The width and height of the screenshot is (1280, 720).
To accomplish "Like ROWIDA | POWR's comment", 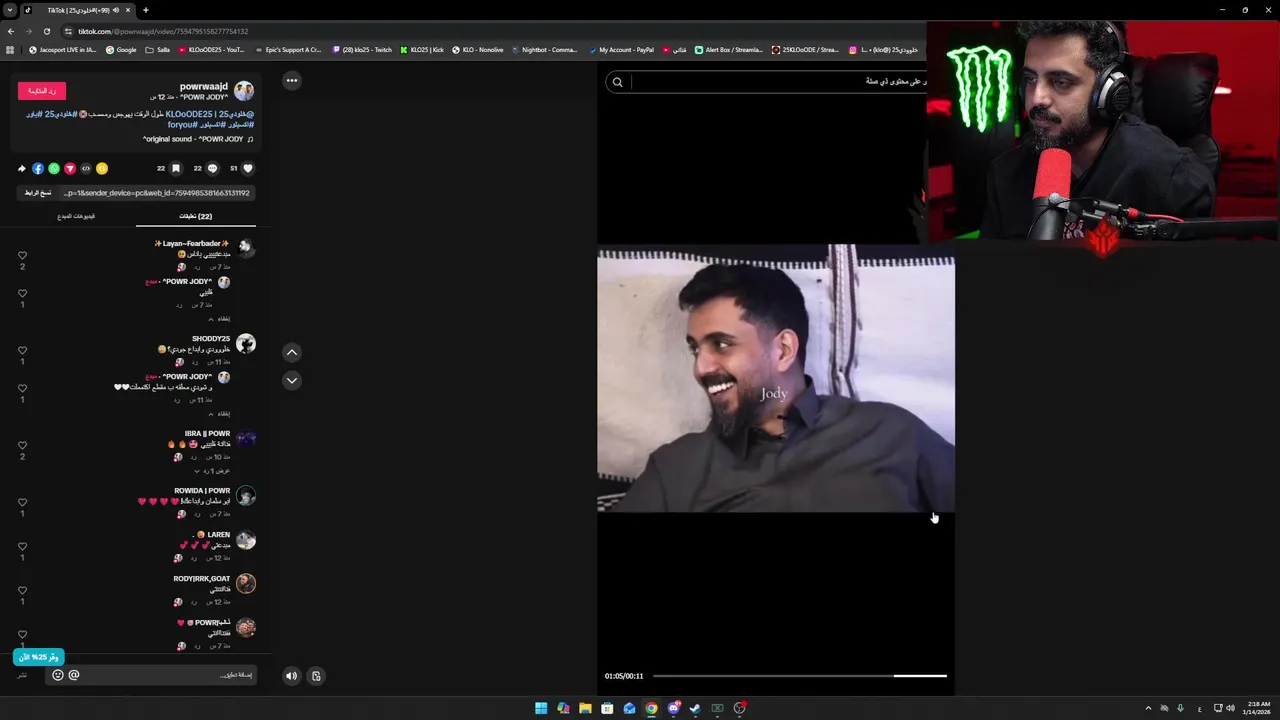I will [22, 503].
